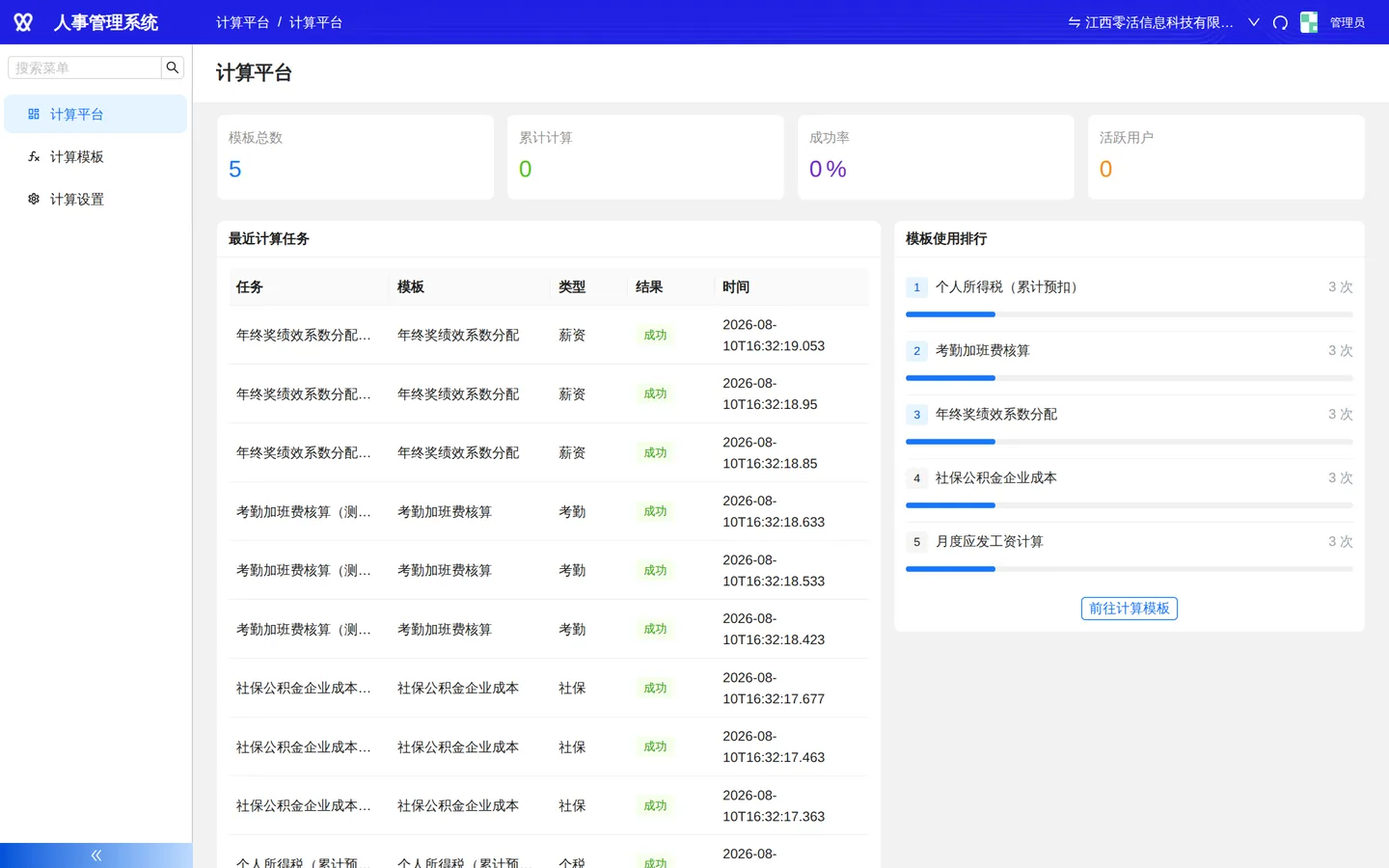Screen dimensions: 1389x868
Task: Click the 计算平台 grid icon in sidebar
Action: [34, 114]
